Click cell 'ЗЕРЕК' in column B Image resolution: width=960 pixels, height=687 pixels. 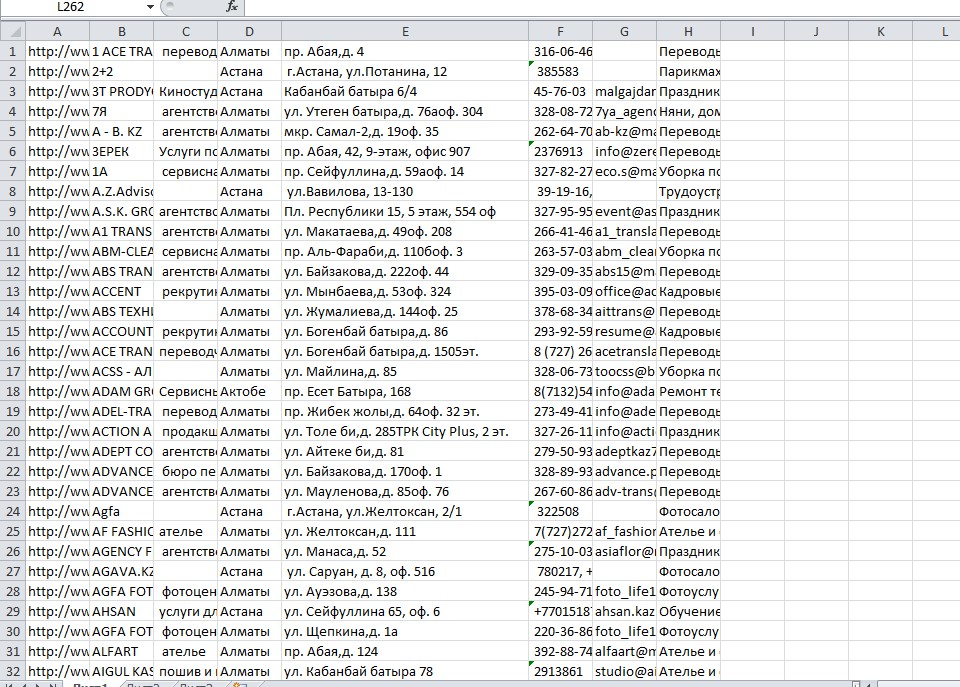[x=121, y=151]
